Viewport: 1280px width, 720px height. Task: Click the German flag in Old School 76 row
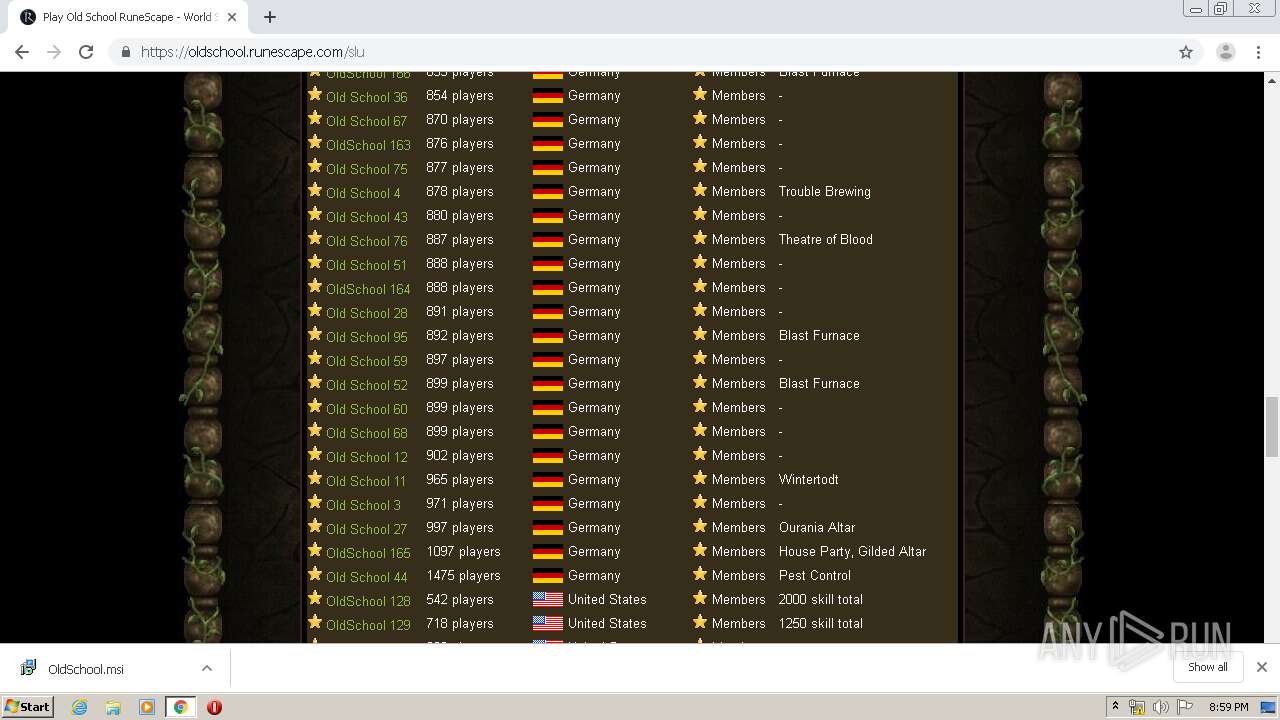pos(547,240)
